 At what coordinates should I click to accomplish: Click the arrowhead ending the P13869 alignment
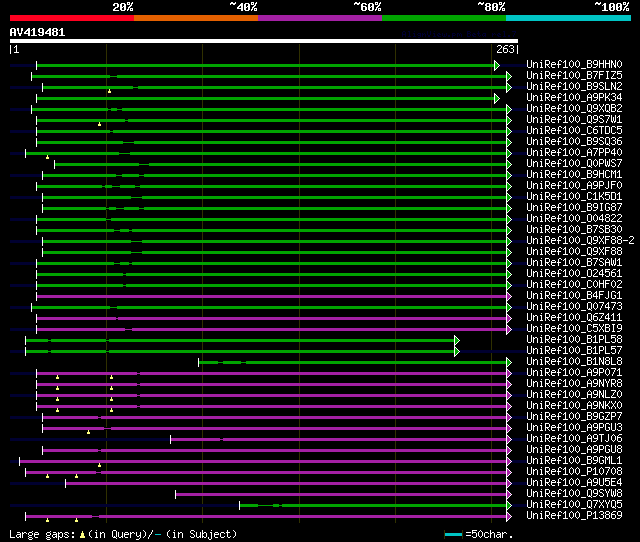508,516
